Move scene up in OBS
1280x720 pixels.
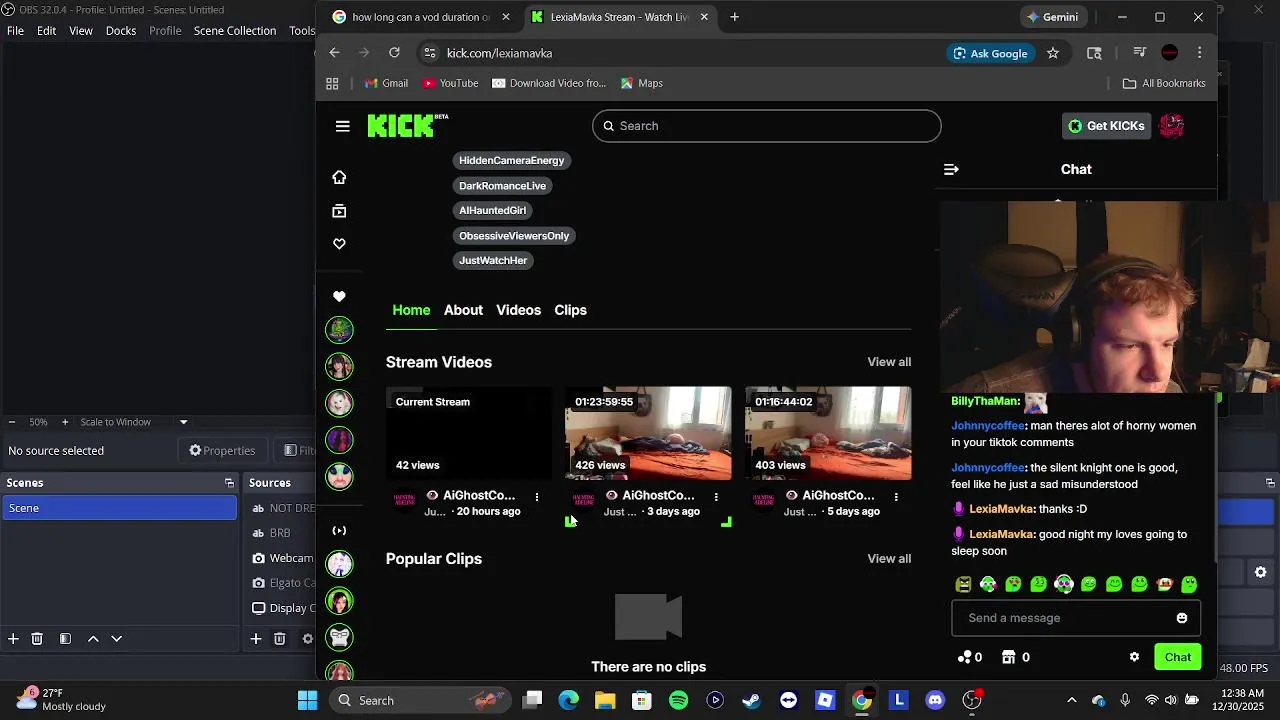(93, 639)
